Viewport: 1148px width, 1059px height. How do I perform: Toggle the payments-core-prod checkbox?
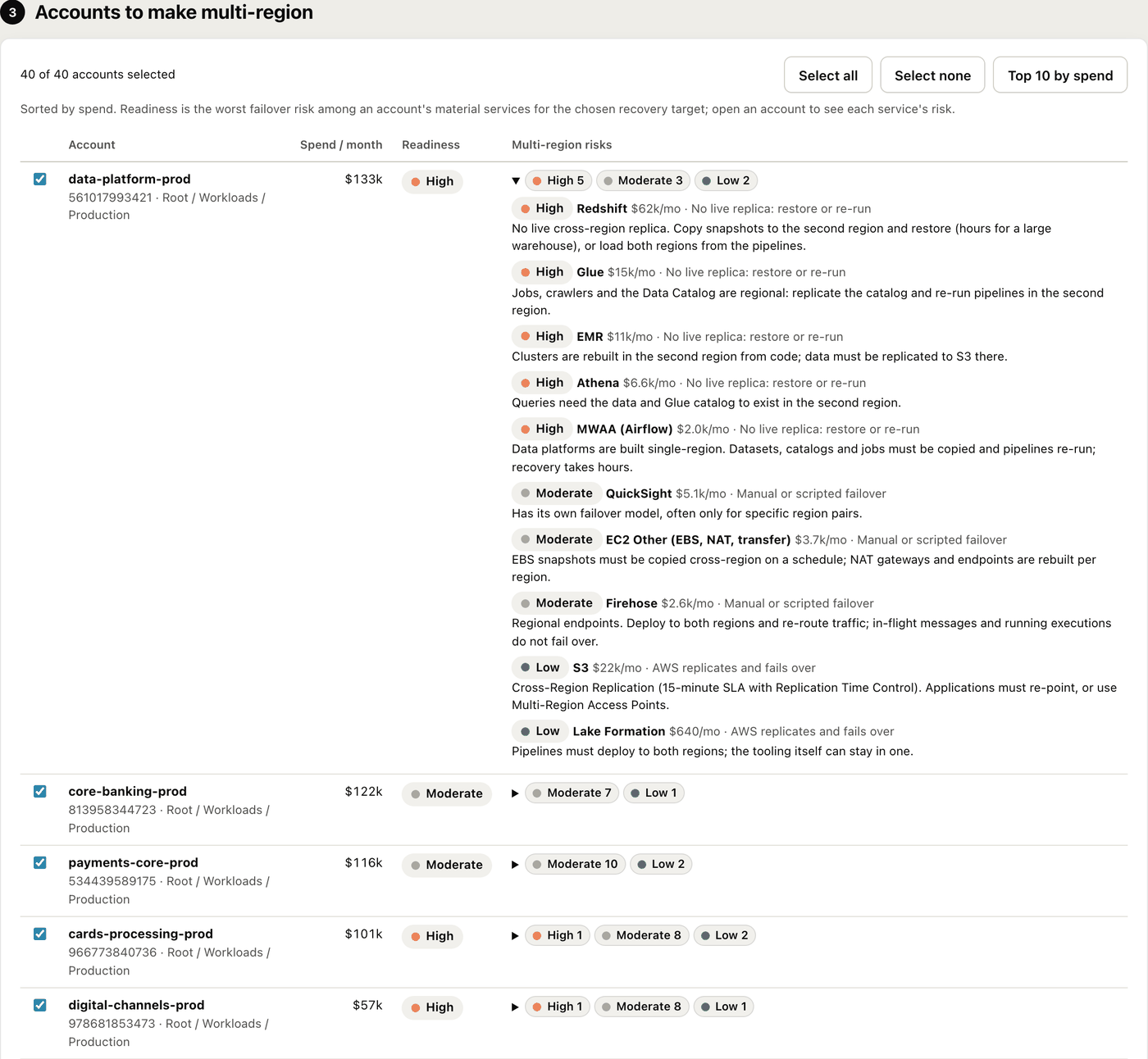pos(39,862)
